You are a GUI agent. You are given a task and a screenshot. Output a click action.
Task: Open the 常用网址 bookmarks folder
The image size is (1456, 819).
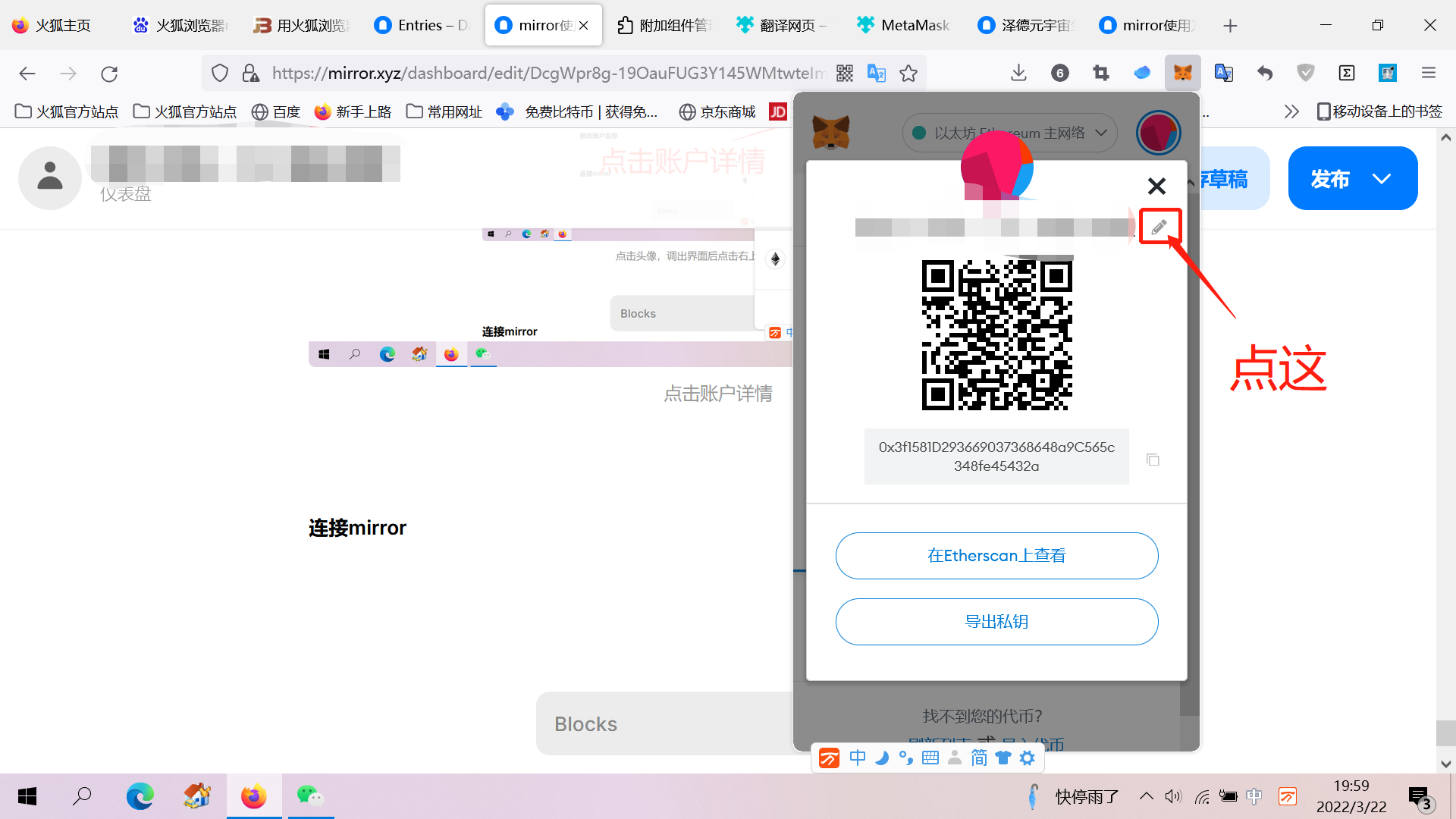coord(444,111)
